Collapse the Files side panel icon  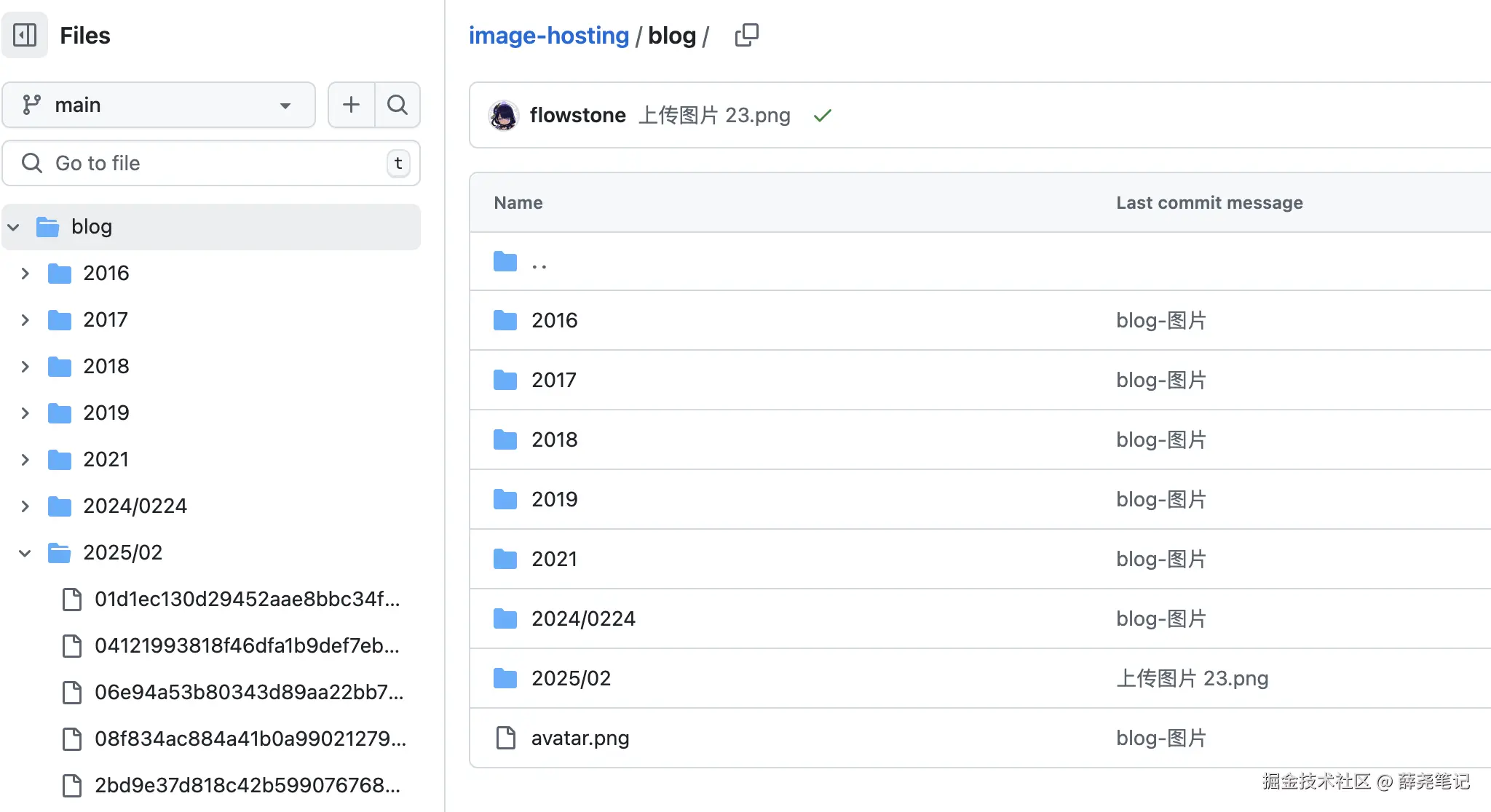(x=25, y=35)
